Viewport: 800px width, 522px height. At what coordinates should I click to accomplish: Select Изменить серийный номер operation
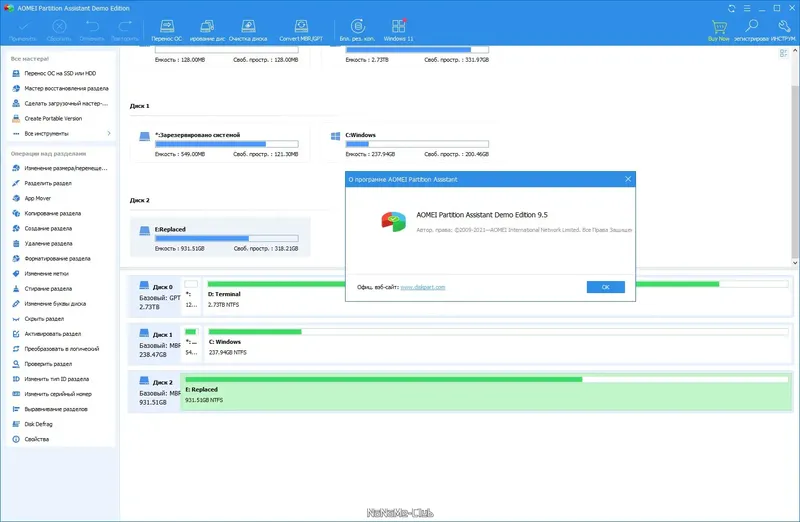coord(52,394)
